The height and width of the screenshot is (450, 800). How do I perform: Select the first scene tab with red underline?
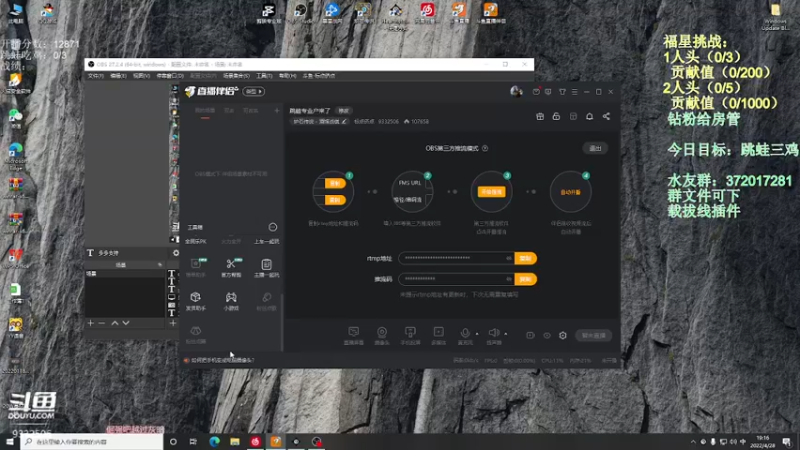205,111
